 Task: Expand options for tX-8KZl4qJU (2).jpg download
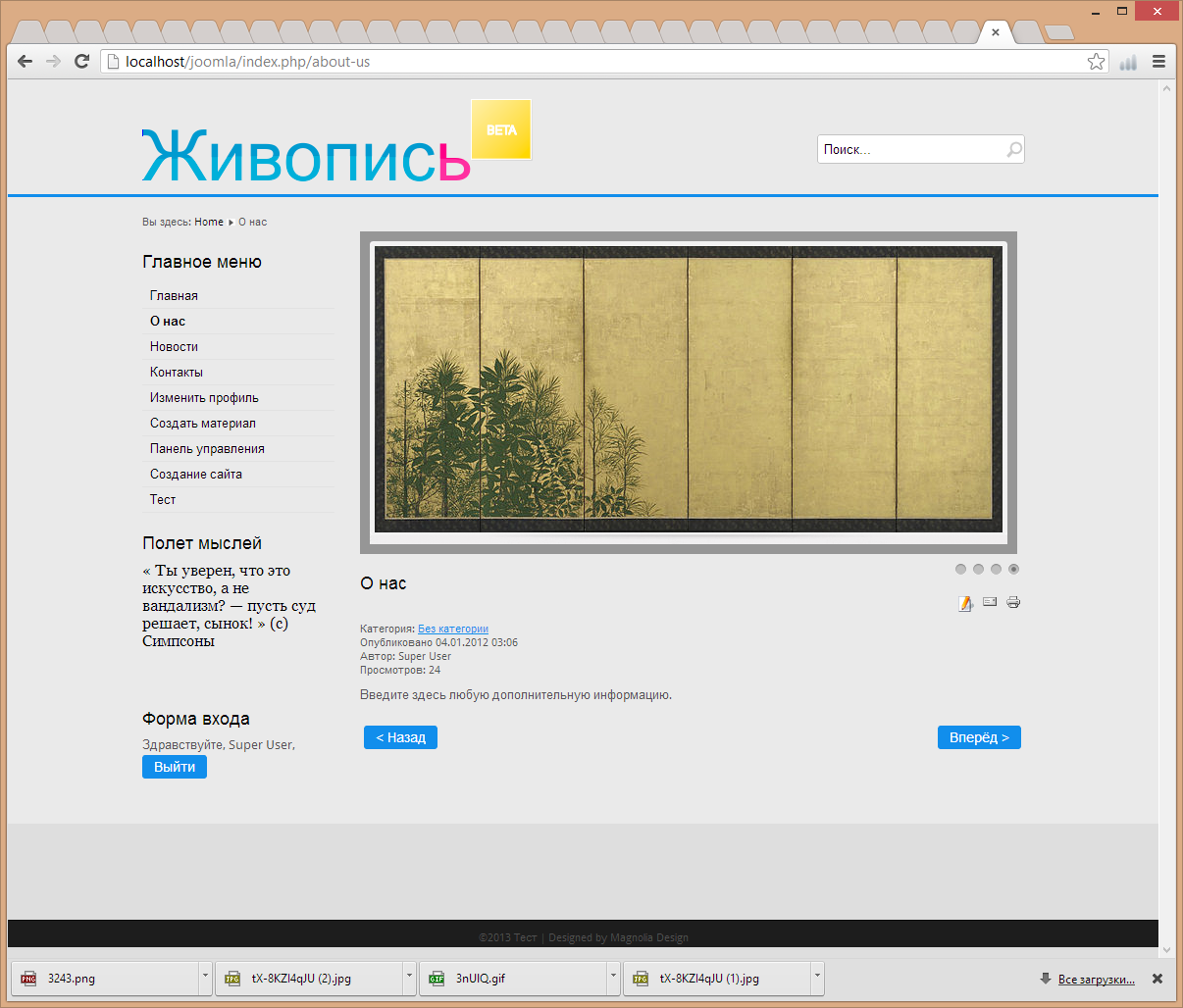(x=409, y=979)
